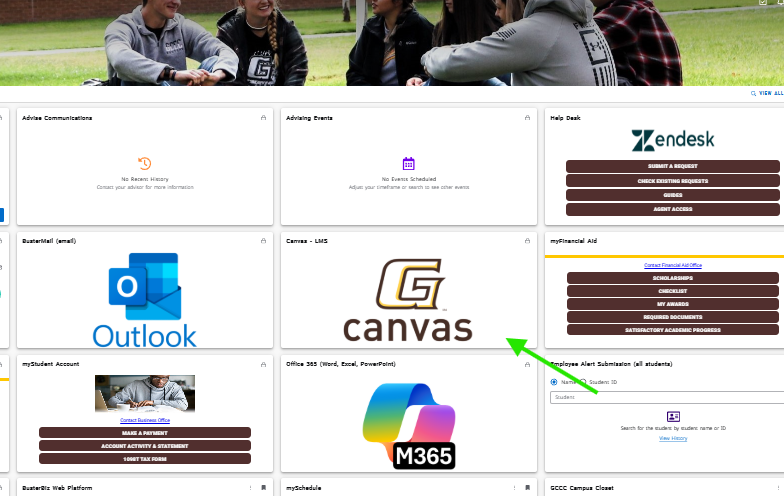Click the myStudent Account photo thumbnail

point(144,394)
